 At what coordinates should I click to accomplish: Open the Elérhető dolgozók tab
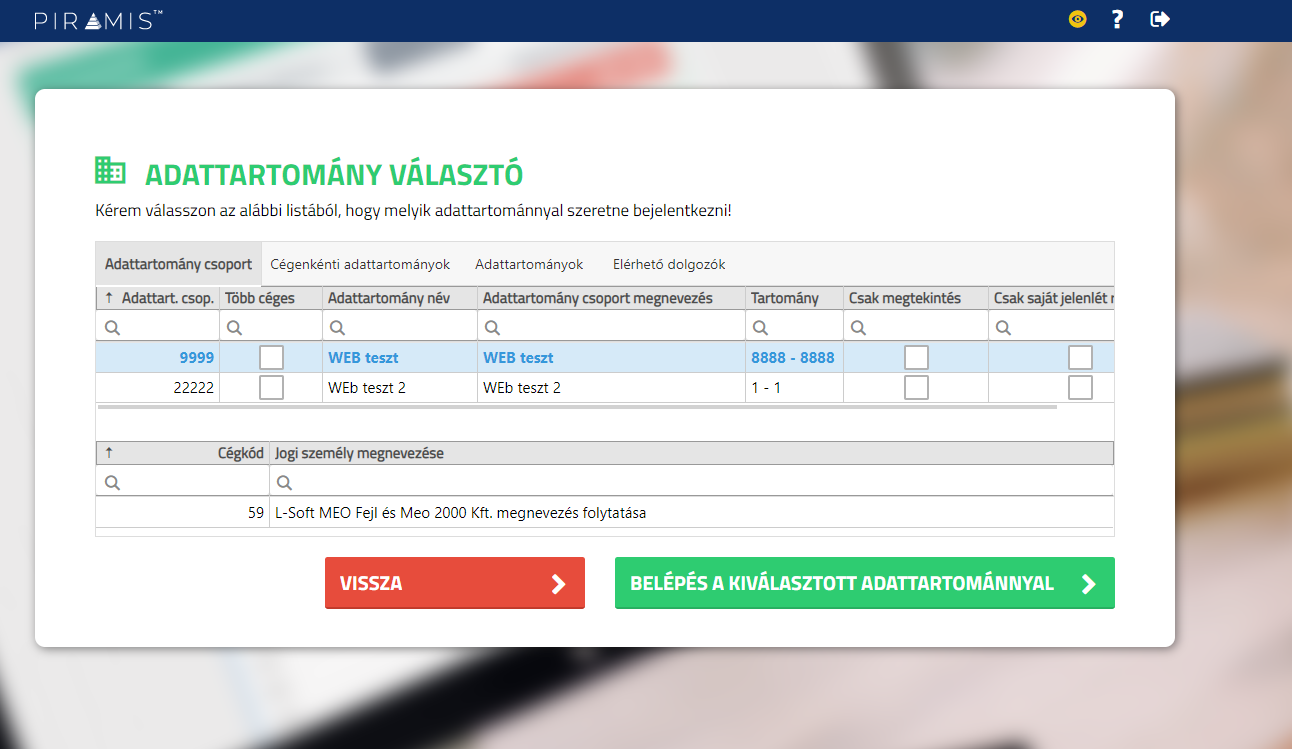(x=669, y=265)
